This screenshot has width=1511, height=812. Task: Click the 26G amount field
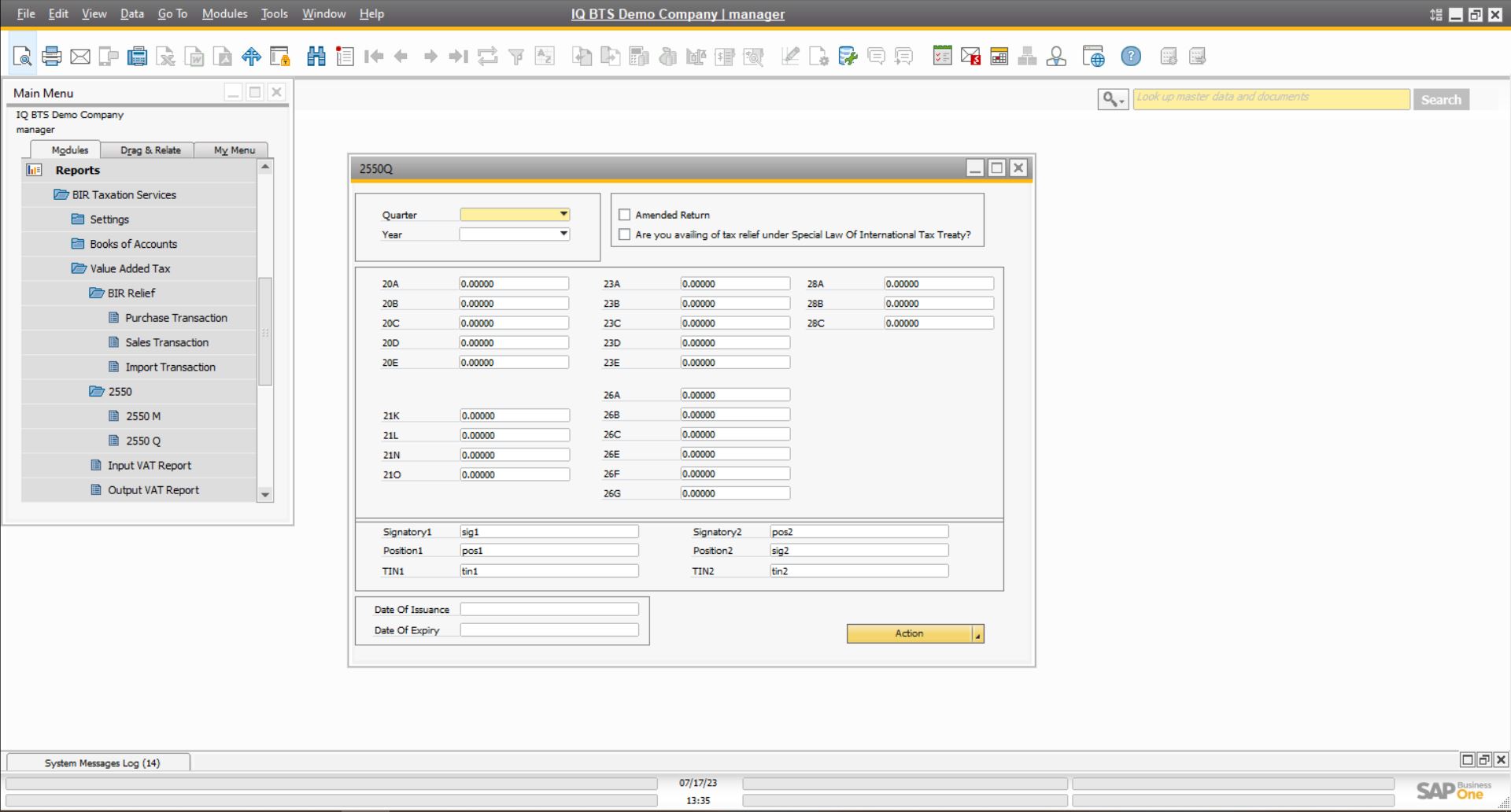[x=735, y=493]
